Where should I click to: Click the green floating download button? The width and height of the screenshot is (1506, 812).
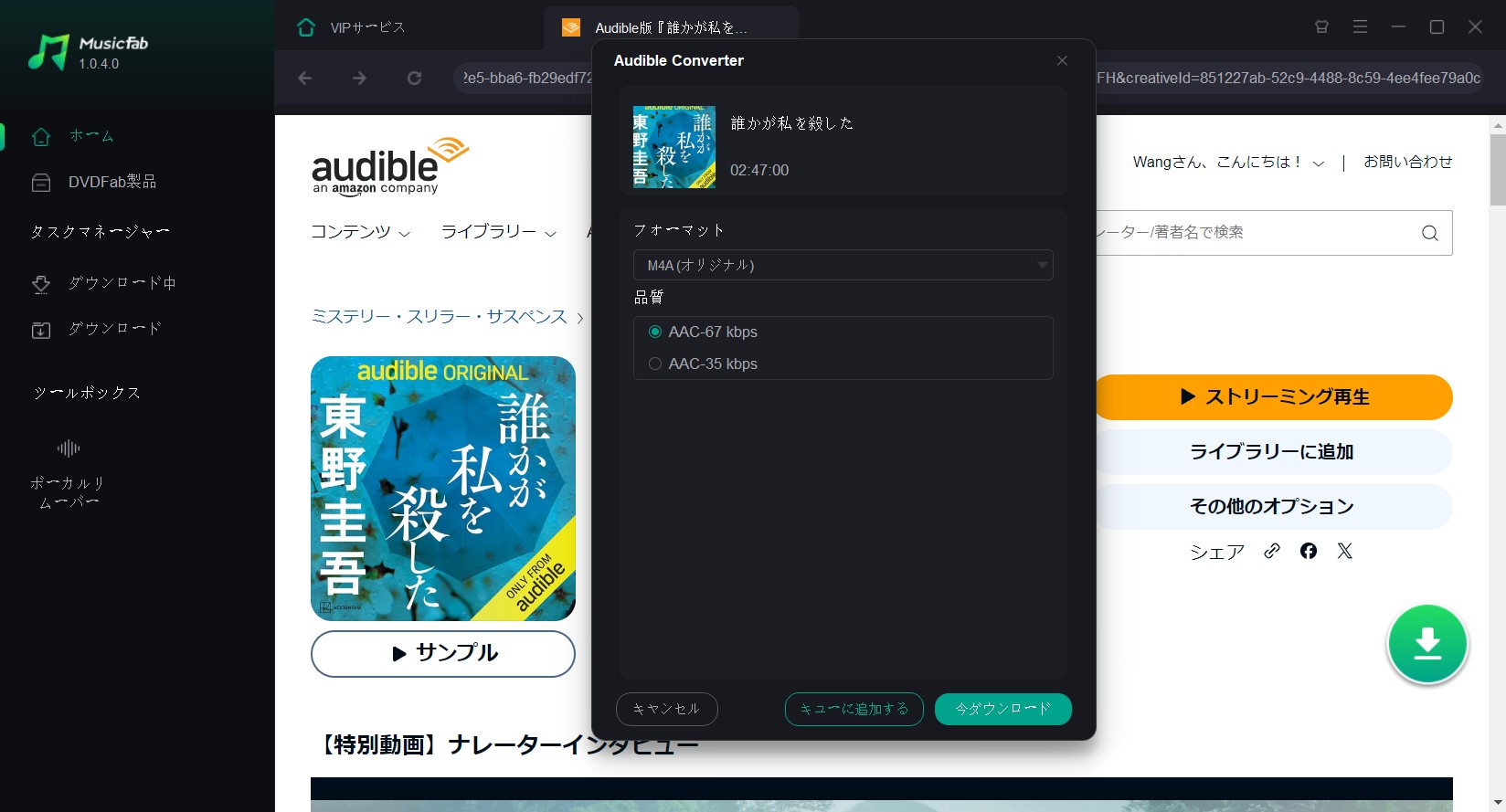1427,644
